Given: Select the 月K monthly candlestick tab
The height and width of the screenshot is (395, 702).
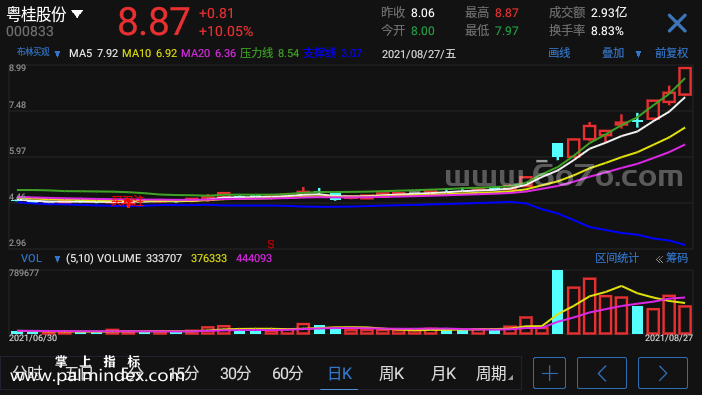Looking at the screenshot, I should (443, 373).
